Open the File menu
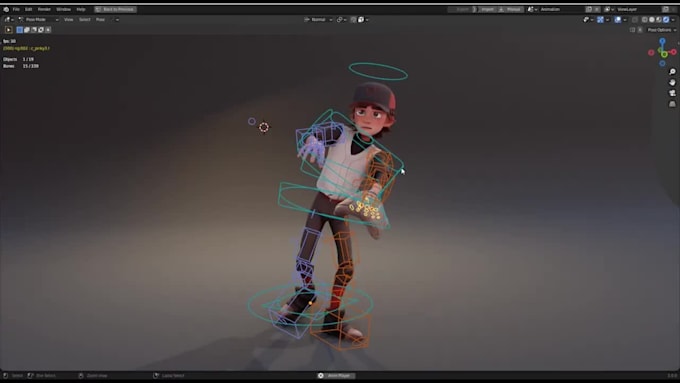The width and height of the screenshot is (680, 383). 16,9
